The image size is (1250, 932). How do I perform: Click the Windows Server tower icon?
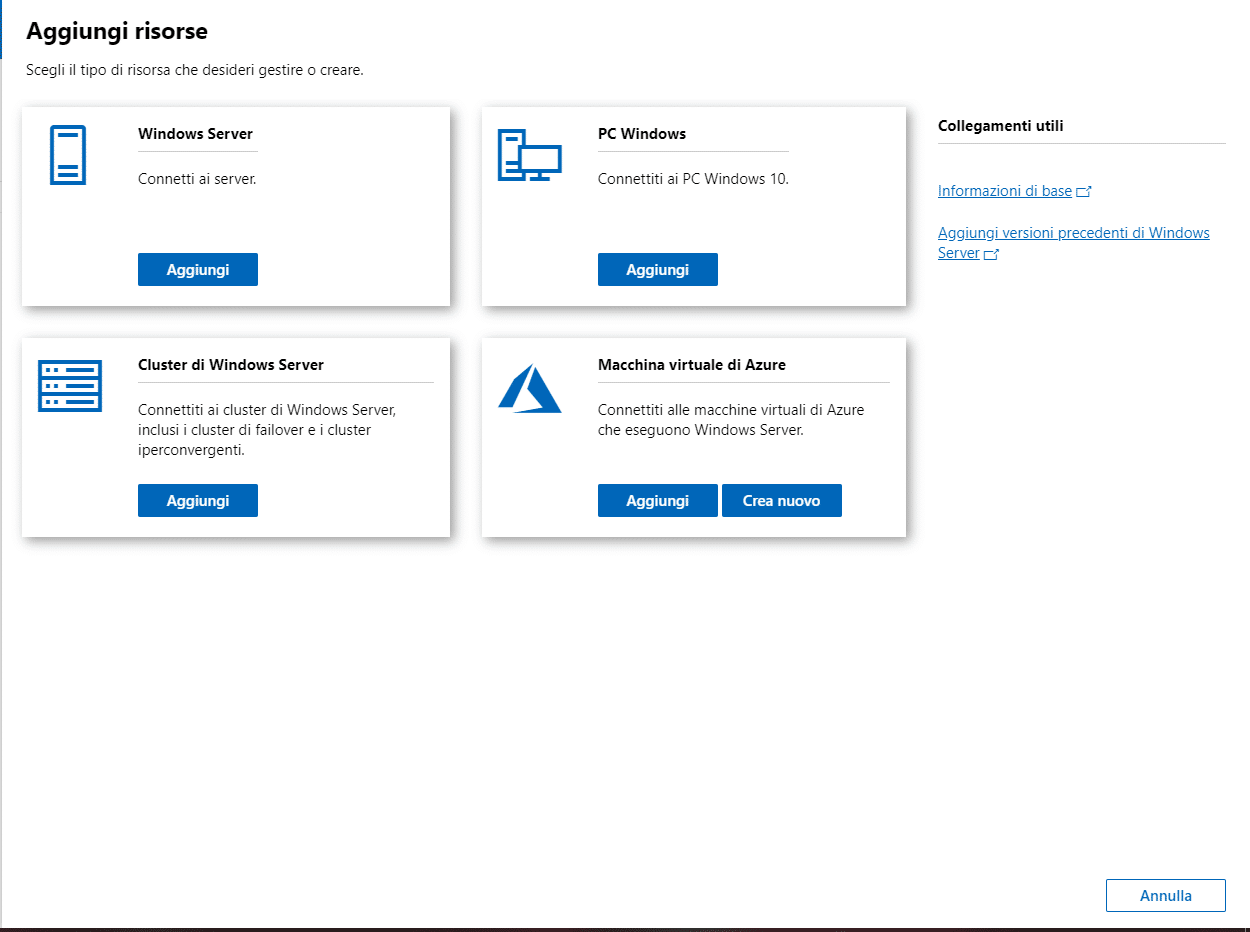(68, 155)
